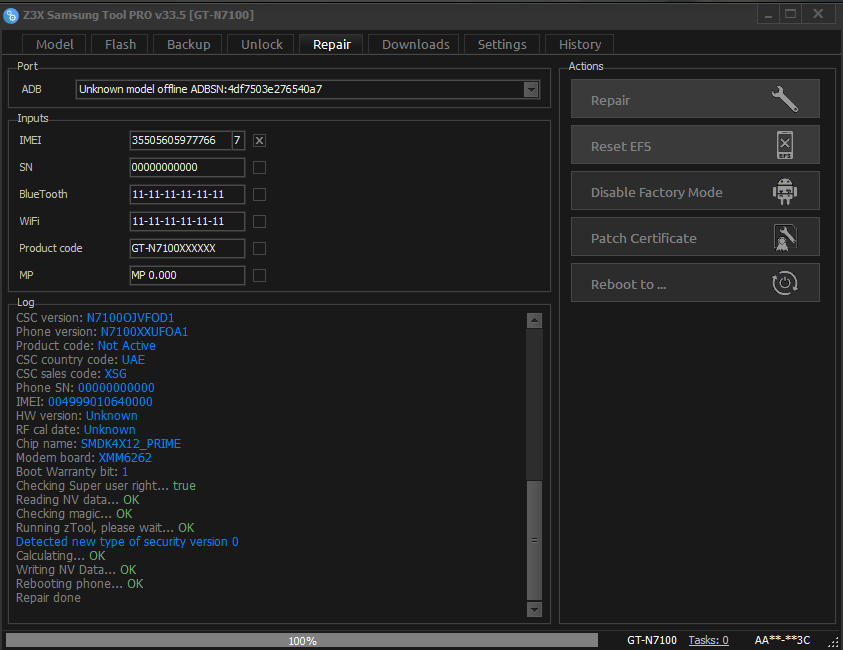
Task: Switch to the Model tab
Action: coord(54,45)
